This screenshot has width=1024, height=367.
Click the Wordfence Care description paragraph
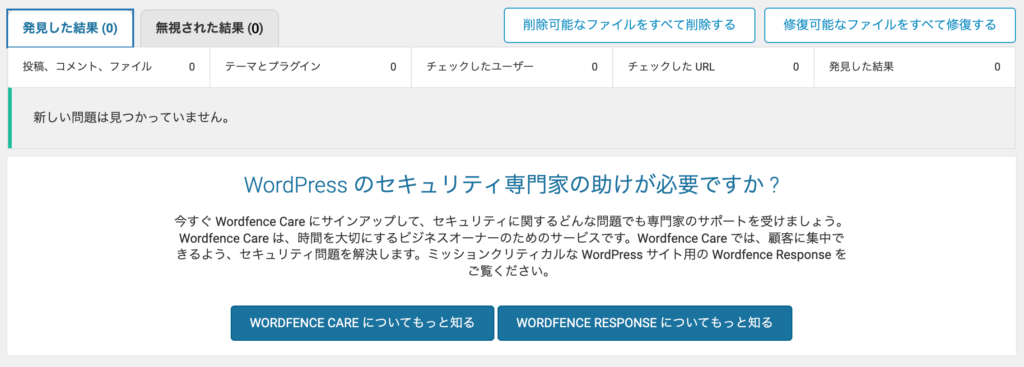coord(511,245)
